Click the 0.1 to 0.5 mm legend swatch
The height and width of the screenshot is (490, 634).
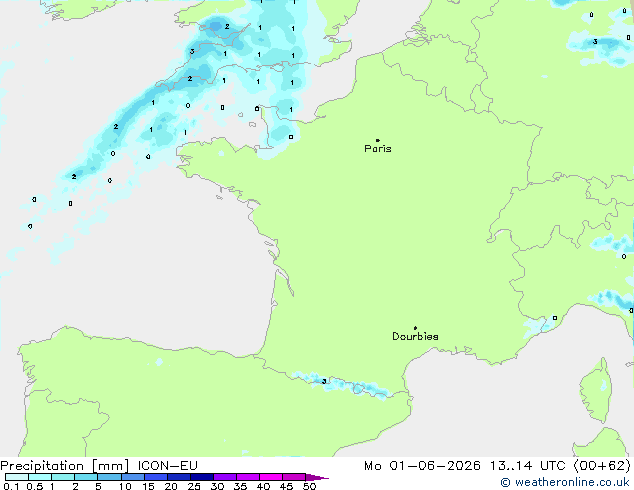coord(17,477)
